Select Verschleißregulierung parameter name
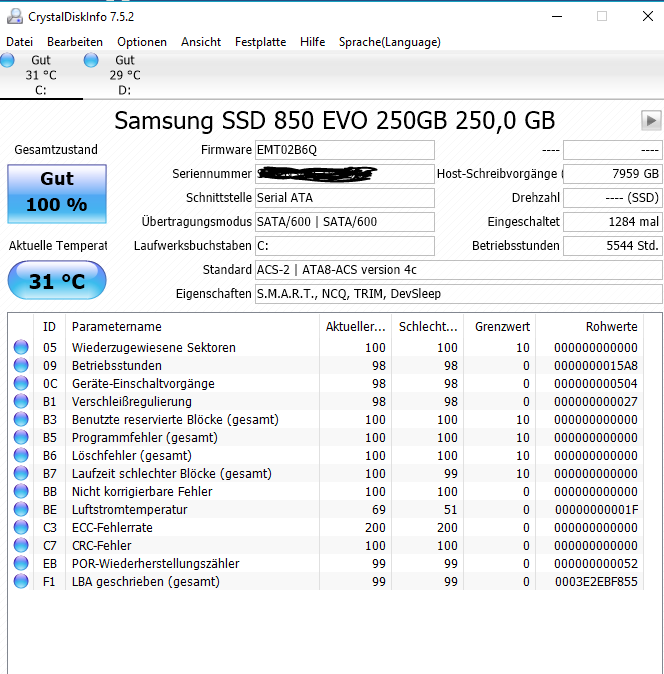The width and height of the screenshot is (664, 674). (x=132, y=401)
